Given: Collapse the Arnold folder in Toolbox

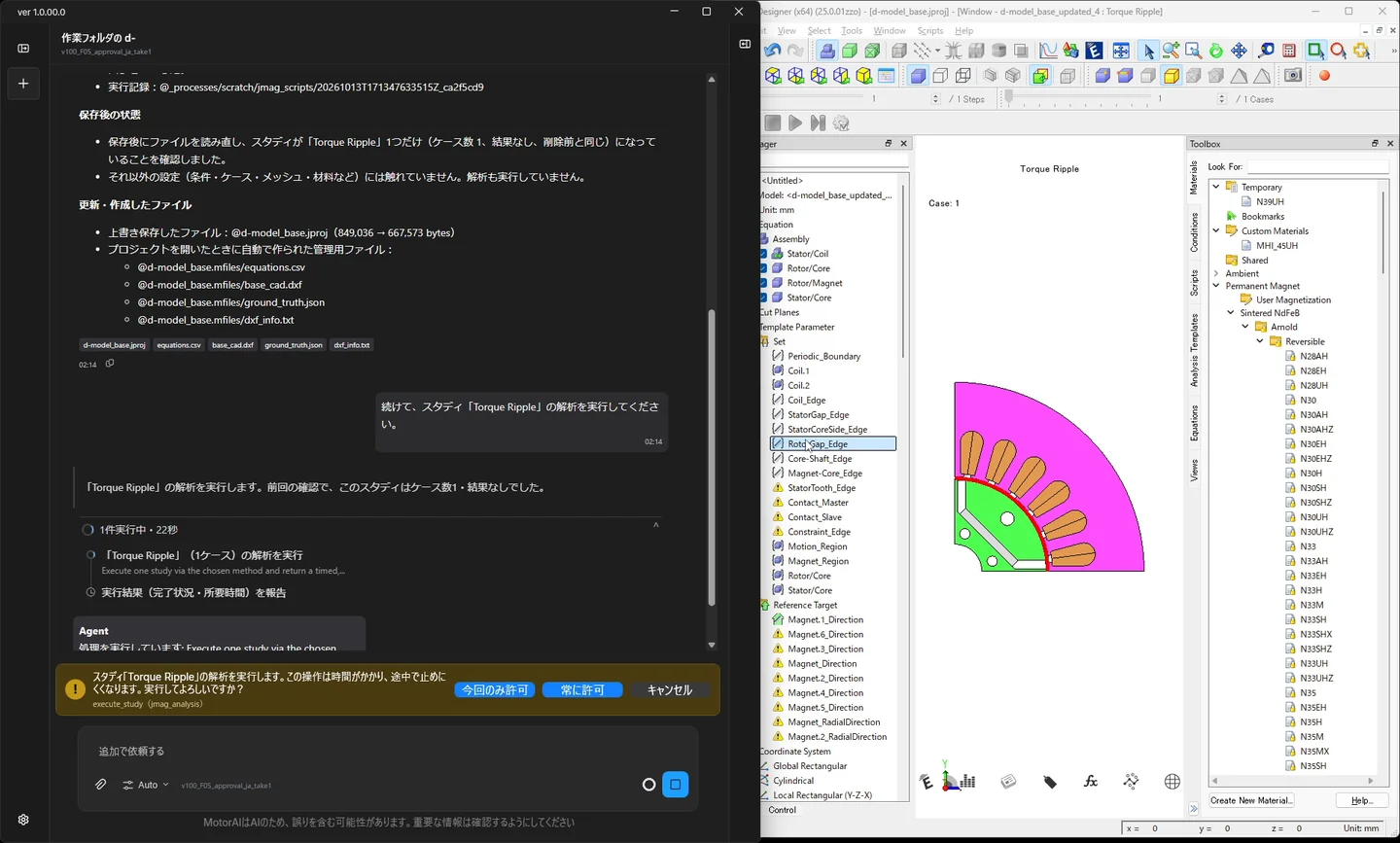Looking at the screenshot, I should coord(1245,327).
